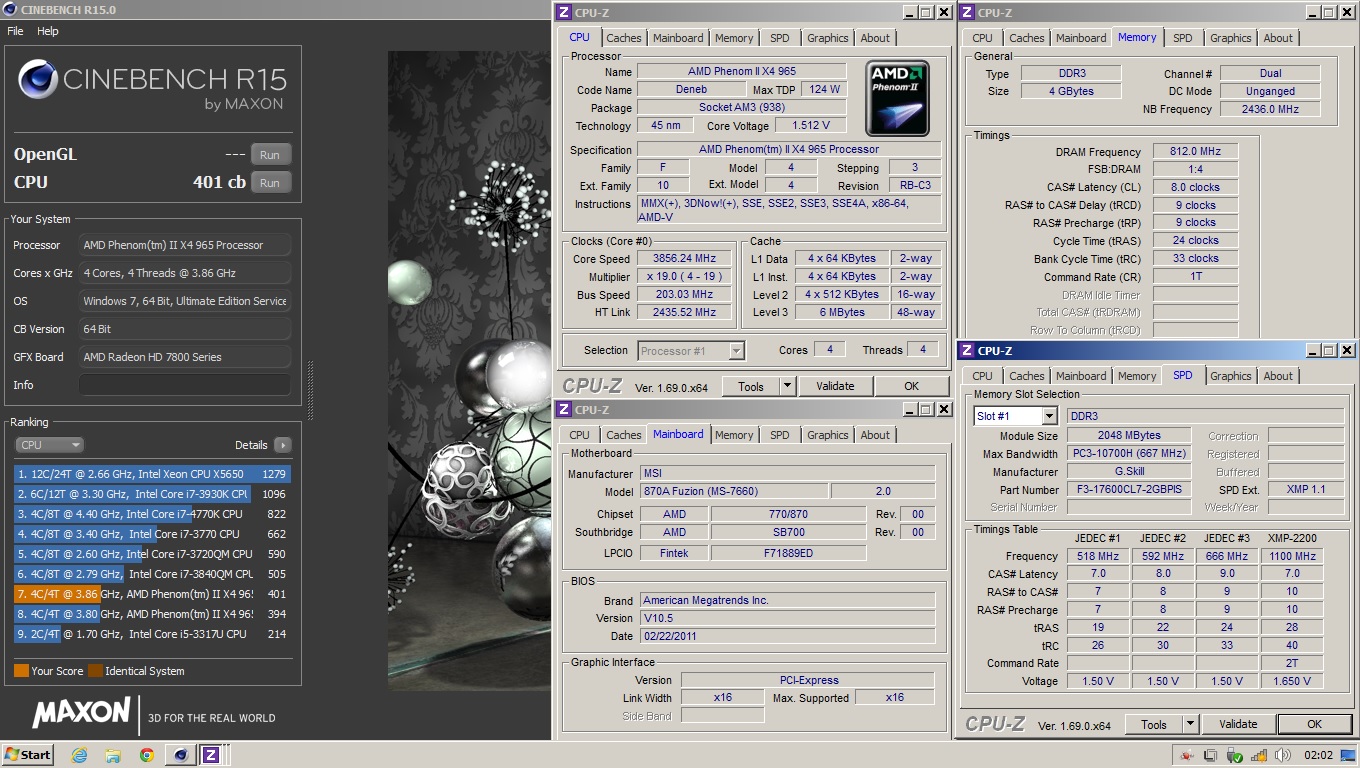Click the Identical System brown legend swatch
This screenshot has height=768, width=1360.
[95, 671]
